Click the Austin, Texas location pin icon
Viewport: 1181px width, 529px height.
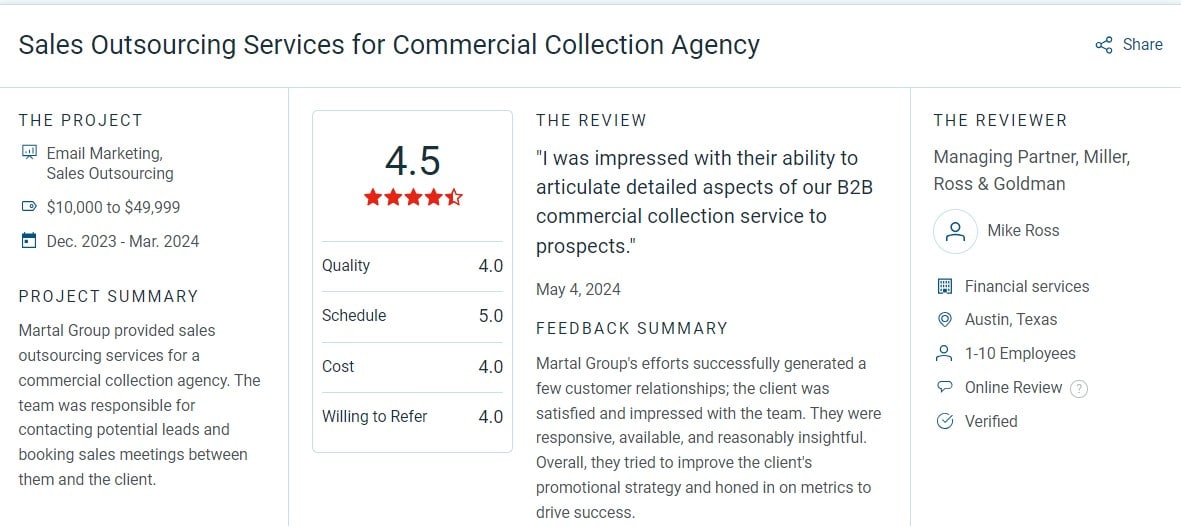point(944,320)
